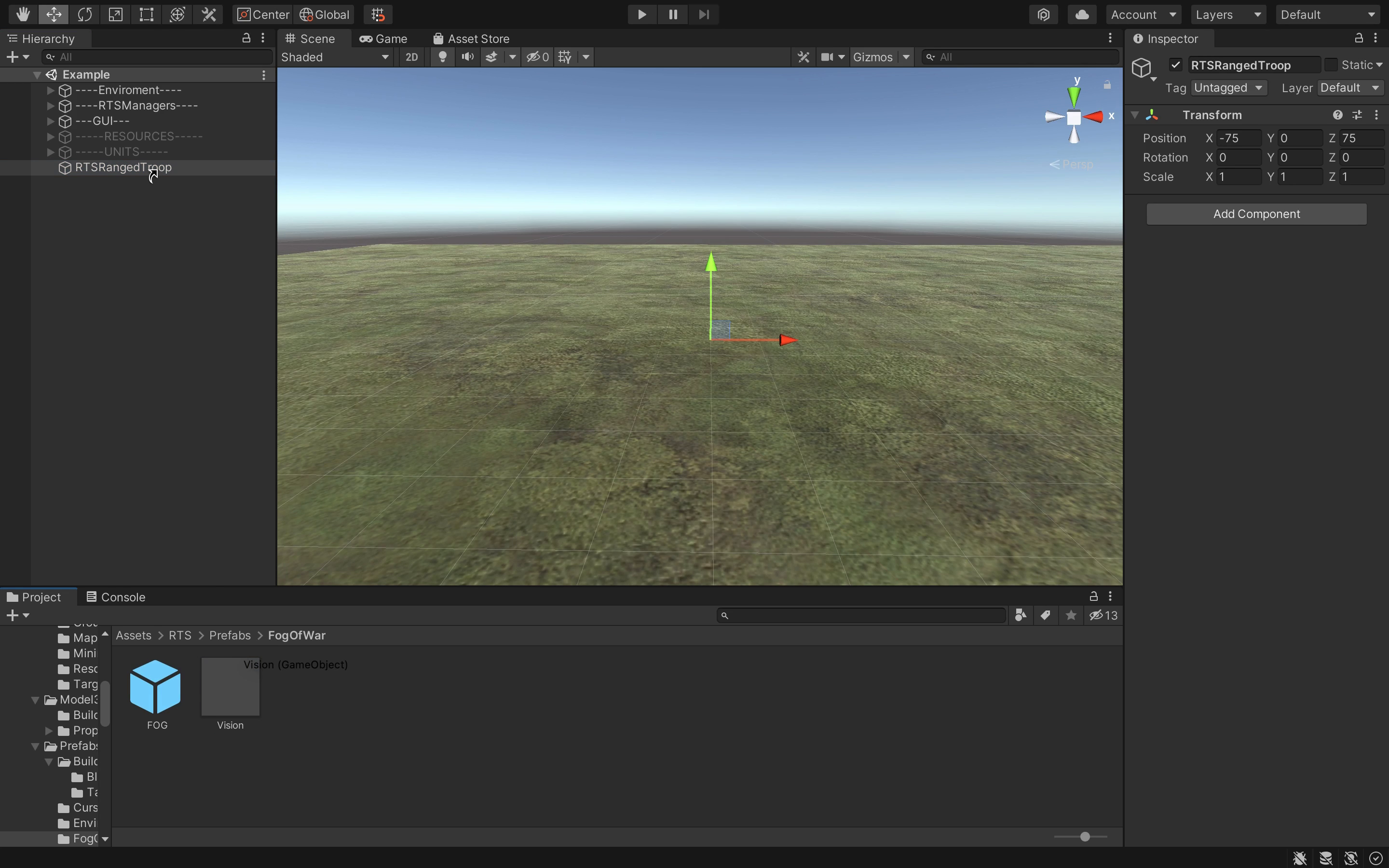Start Play mode

tap(642, 14)
